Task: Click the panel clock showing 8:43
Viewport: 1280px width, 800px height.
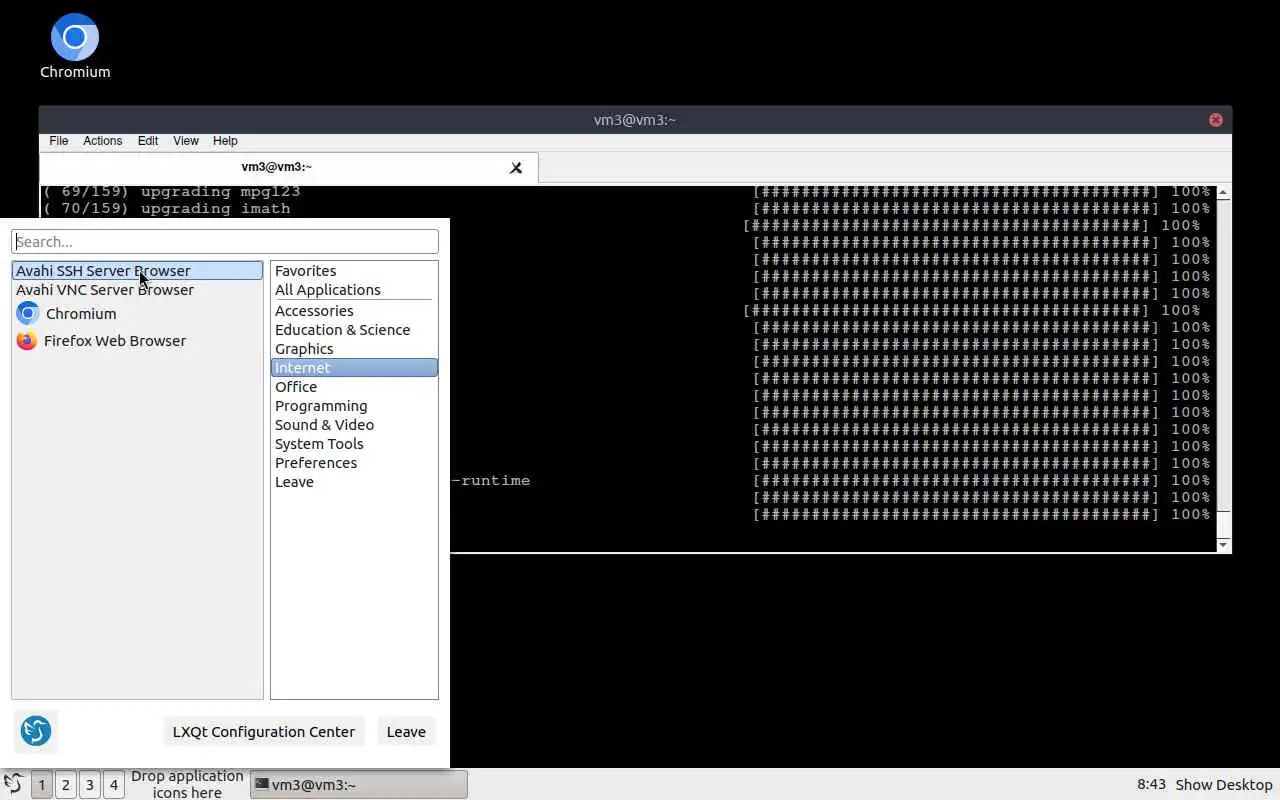Action: (x=1152, y=785)
